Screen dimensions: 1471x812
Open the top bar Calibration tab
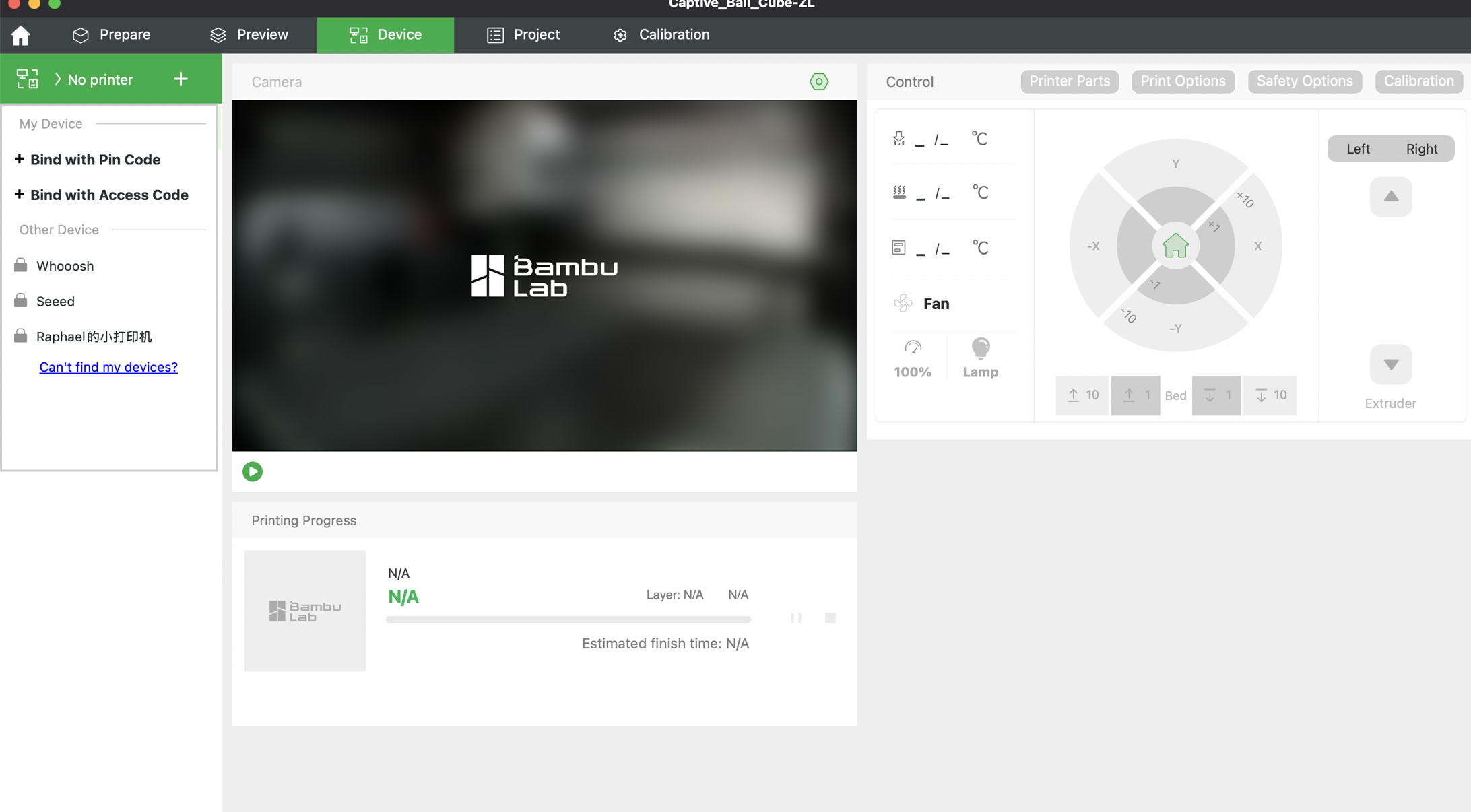[x=661, y=35]
